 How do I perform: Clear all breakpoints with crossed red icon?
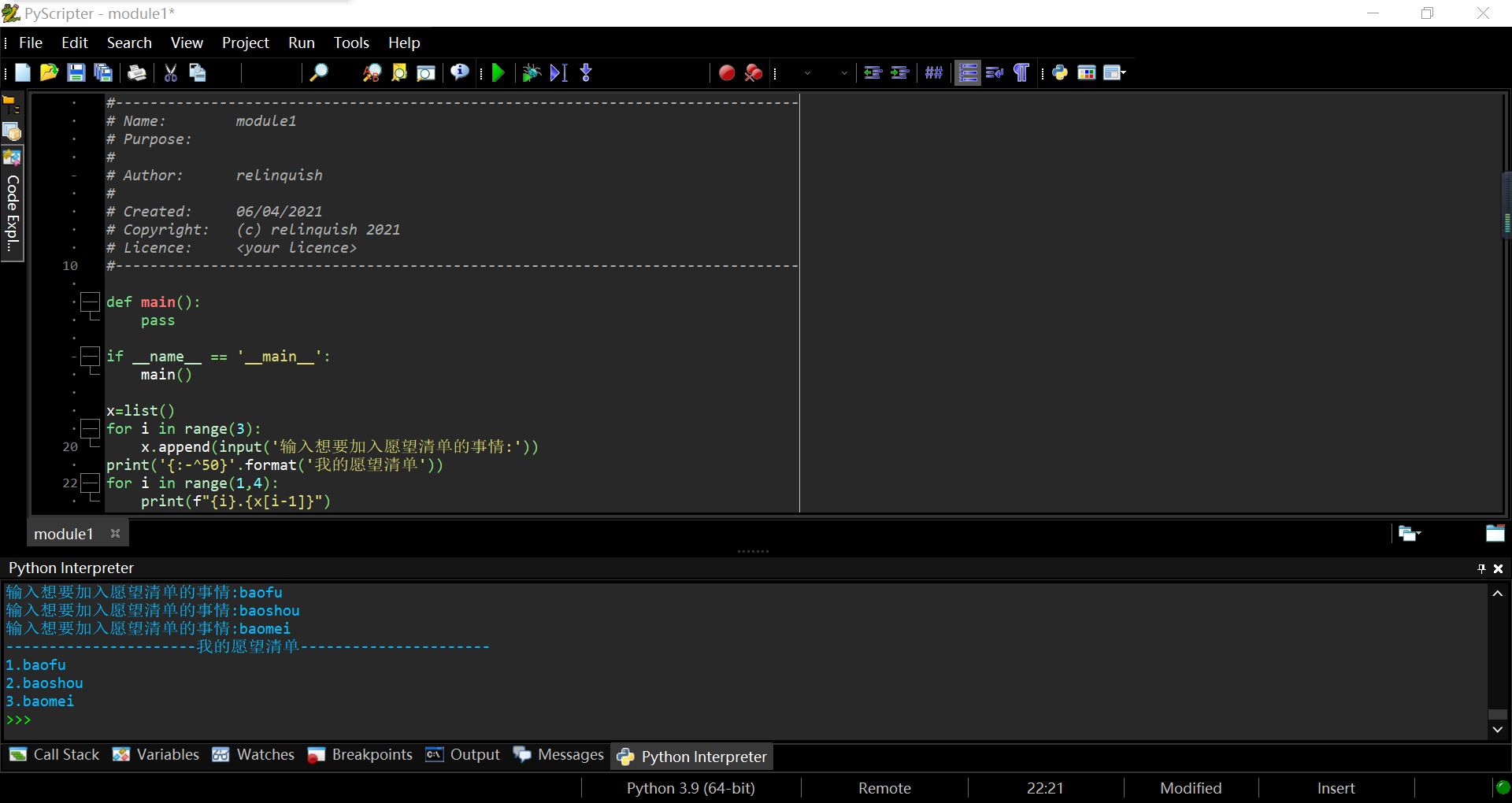click(x=754, y=73)
